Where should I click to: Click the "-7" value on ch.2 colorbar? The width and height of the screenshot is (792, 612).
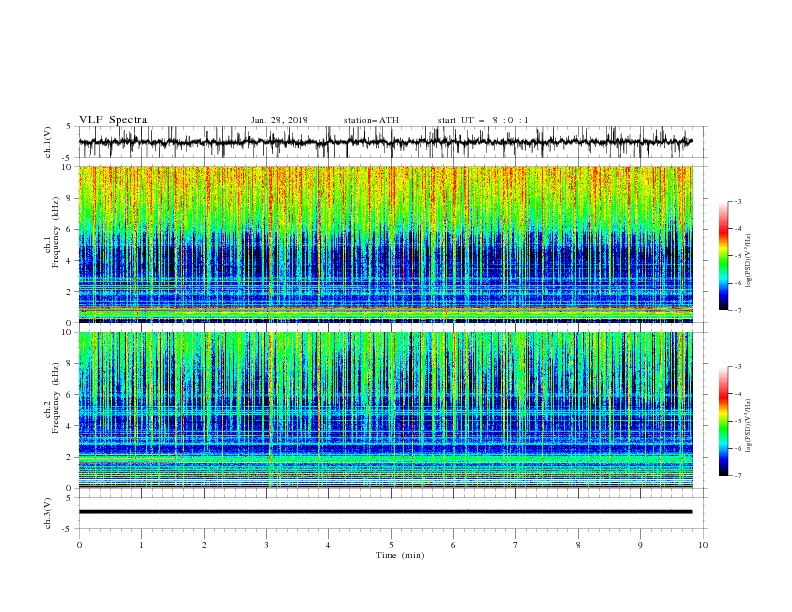(x=738, y=475)
